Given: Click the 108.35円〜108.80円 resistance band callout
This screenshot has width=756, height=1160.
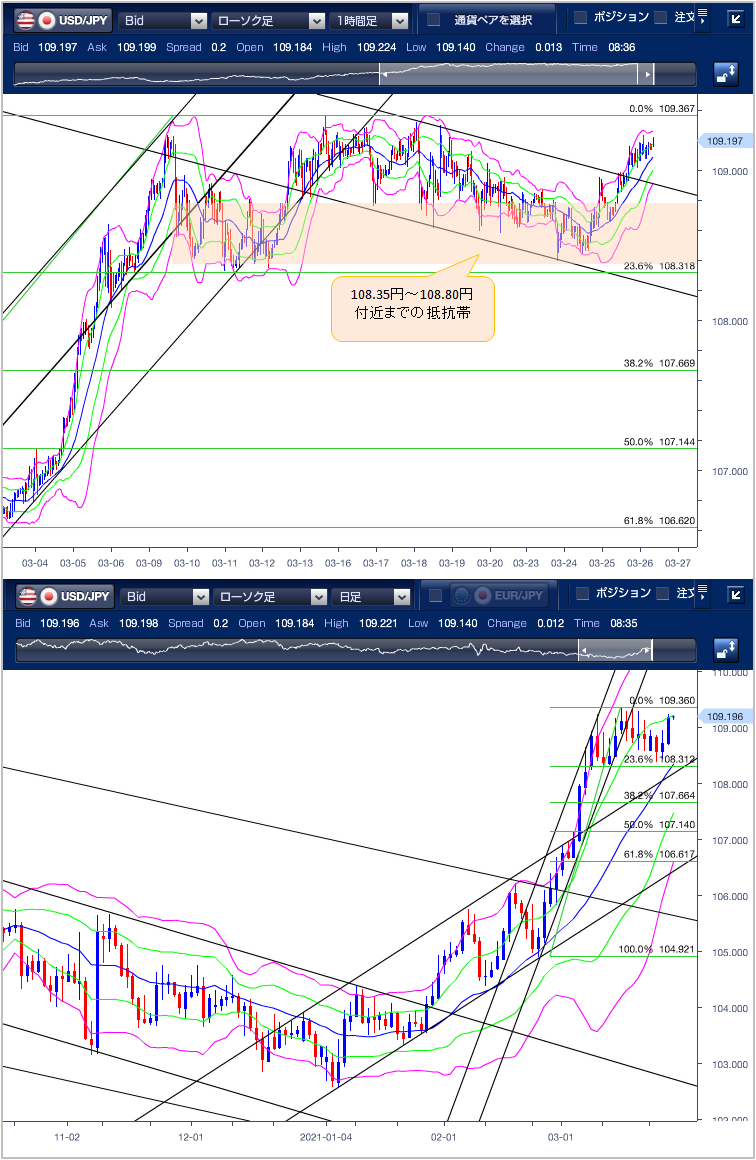Looking at the screenshot, I should click(411, 305).
